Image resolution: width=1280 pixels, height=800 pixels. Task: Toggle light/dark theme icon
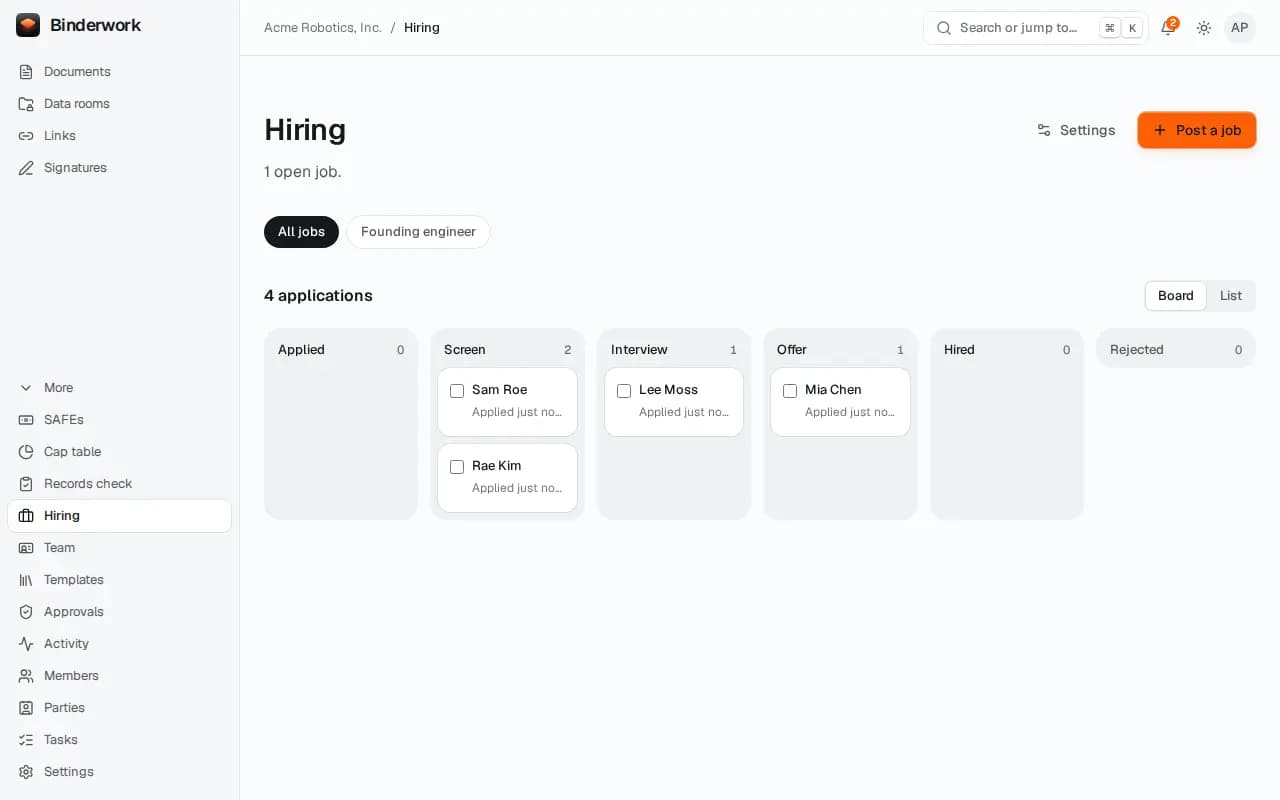tap(1204, 28)
